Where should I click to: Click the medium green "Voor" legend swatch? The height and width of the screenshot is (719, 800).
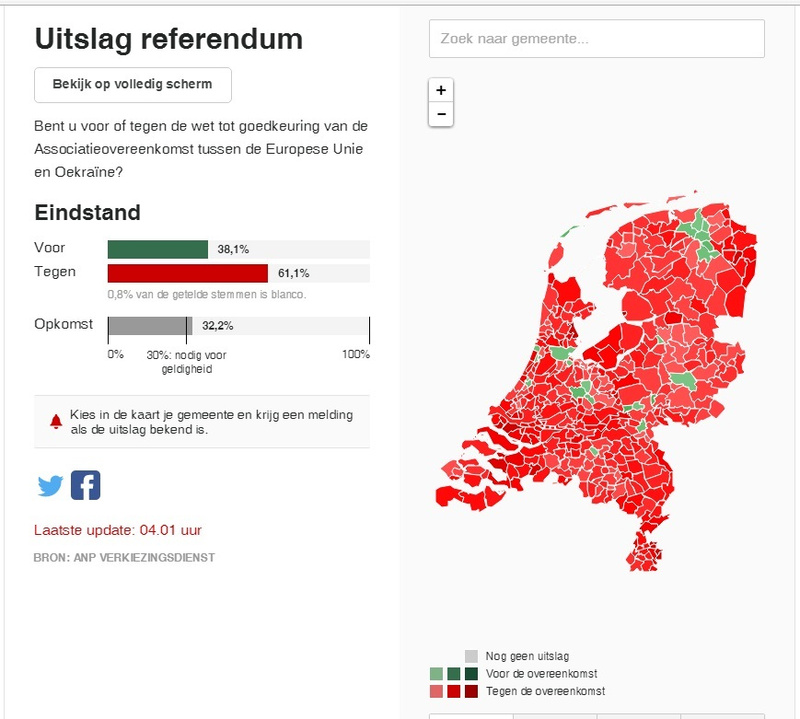coord(454,674)
